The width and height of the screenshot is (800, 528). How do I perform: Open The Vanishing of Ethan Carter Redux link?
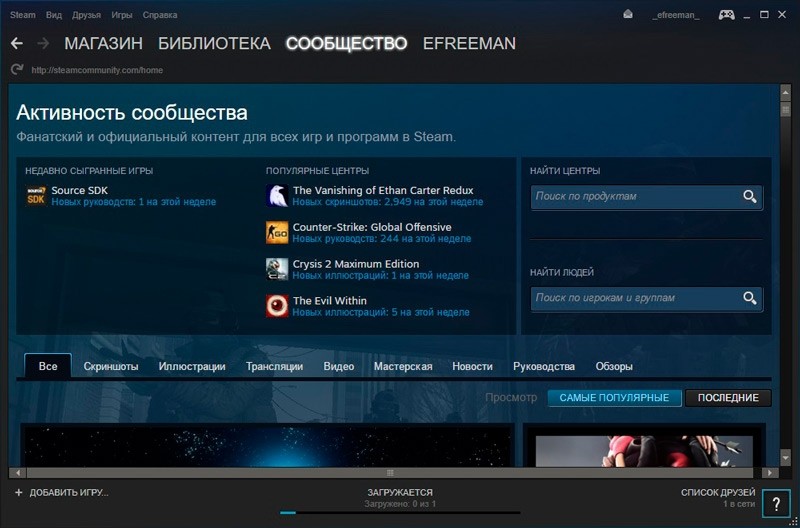click(x=383, y=190)
